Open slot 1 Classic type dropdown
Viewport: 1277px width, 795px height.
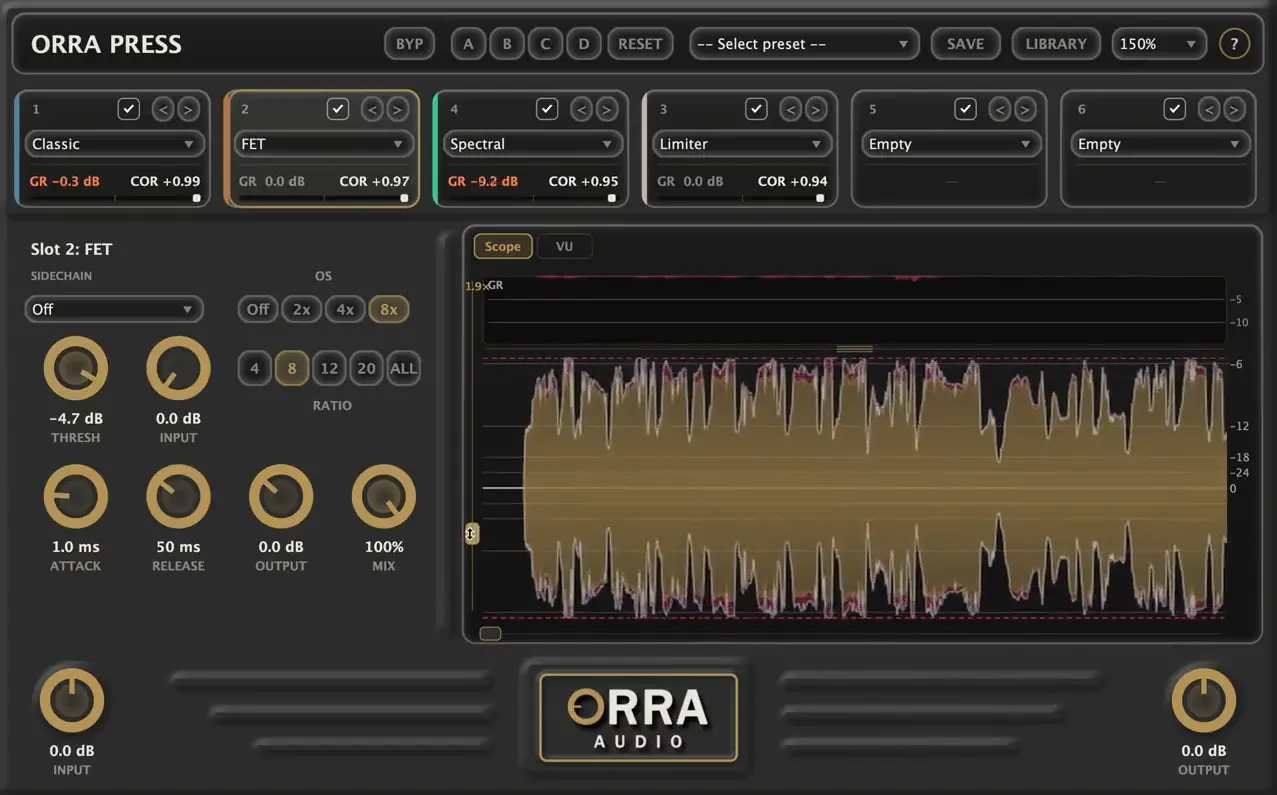point(115,144)
